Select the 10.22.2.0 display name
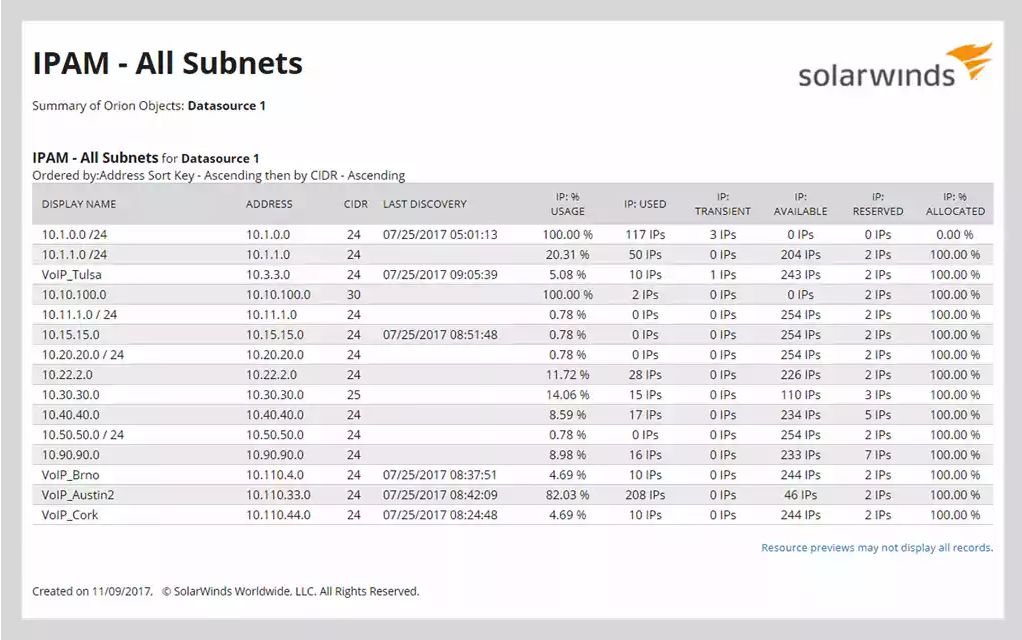Viewport: 1022px width, 640px height. [67, 375]
